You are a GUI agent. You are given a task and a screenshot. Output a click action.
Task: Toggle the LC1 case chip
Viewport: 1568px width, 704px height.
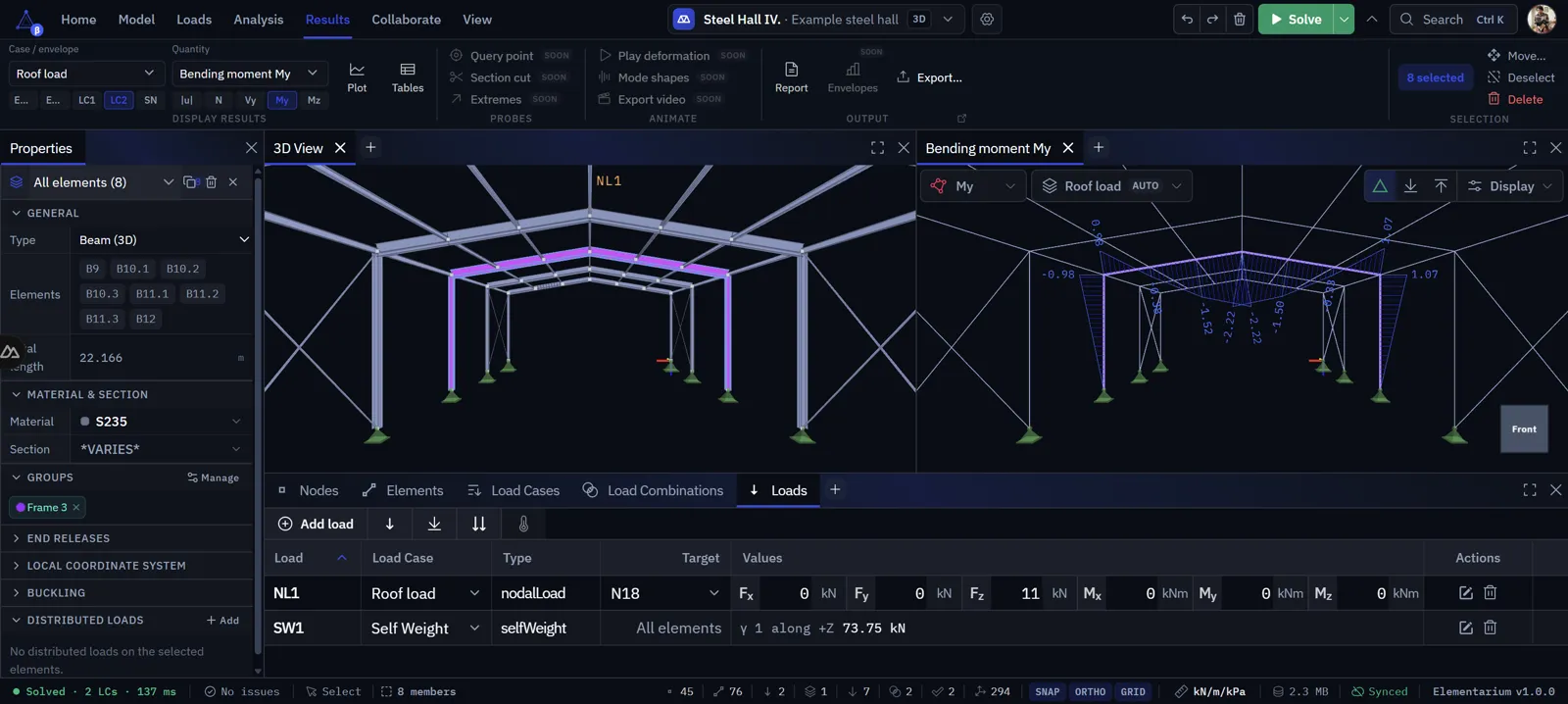pos(87,100)
